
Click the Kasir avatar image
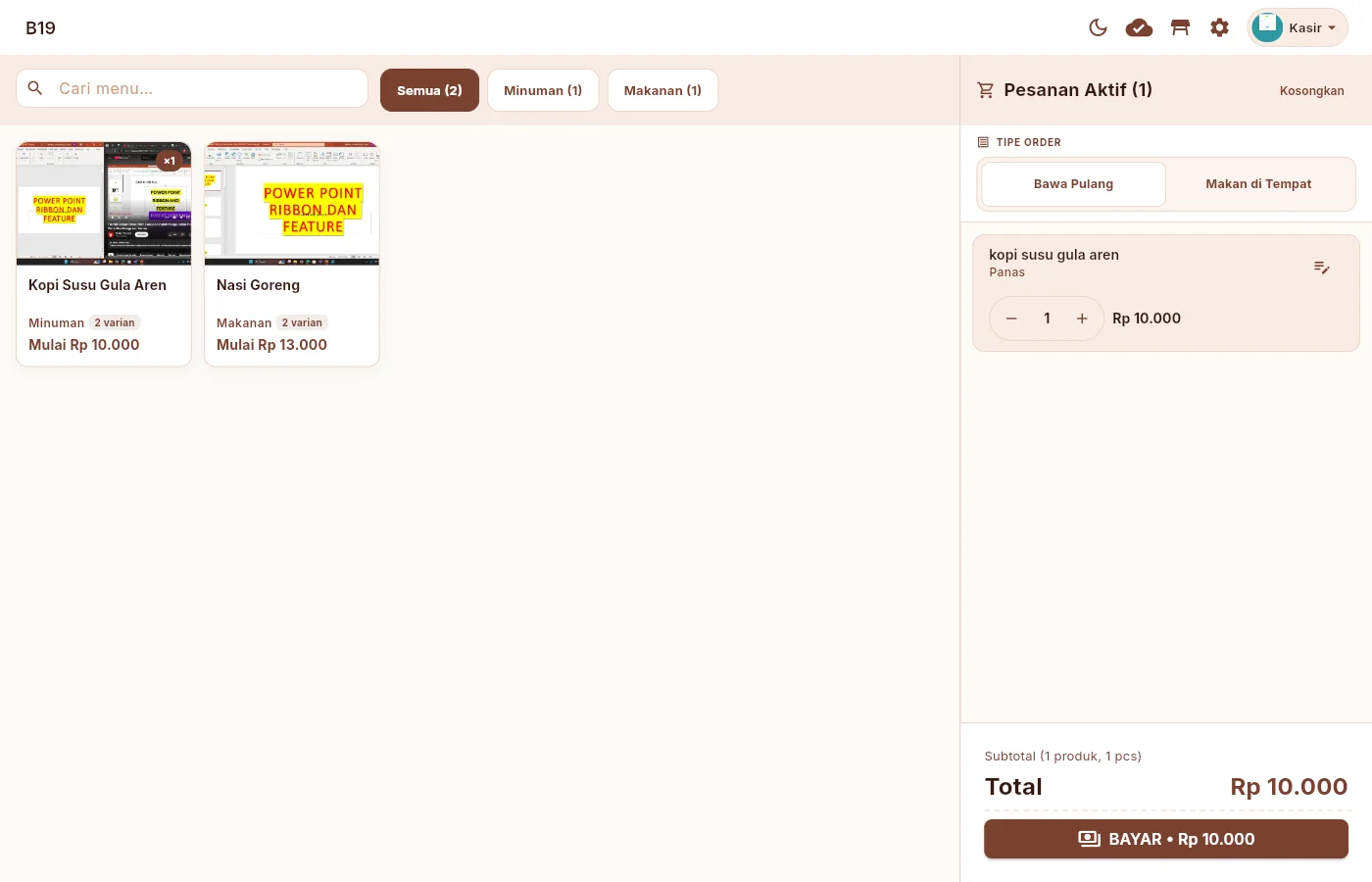pos(1267,27)
